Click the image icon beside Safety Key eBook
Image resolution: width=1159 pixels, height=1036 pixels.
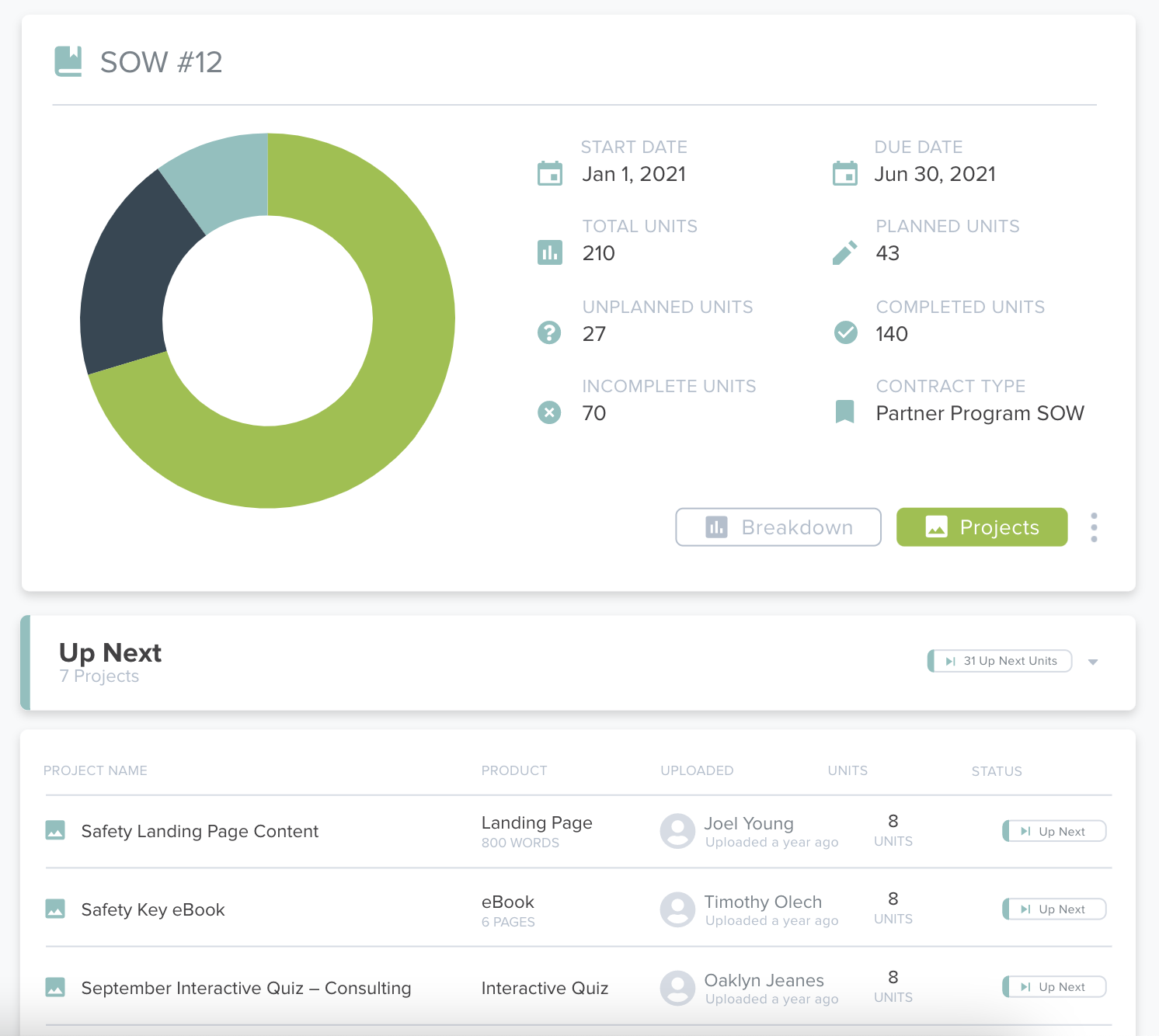click(x=54, y=908)
